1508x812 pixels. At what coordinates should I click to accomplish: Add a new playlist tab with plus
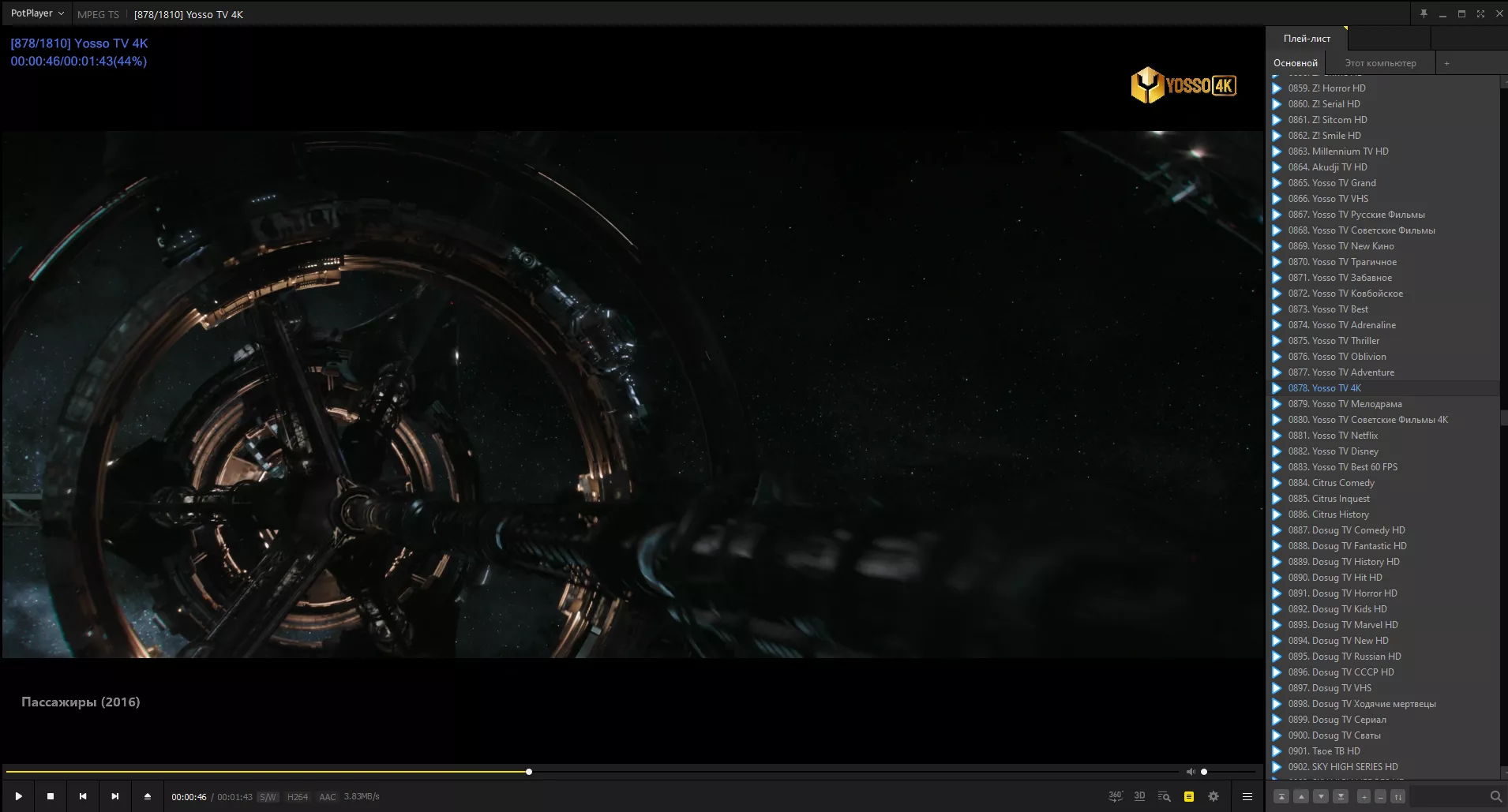click(1446, 63)
